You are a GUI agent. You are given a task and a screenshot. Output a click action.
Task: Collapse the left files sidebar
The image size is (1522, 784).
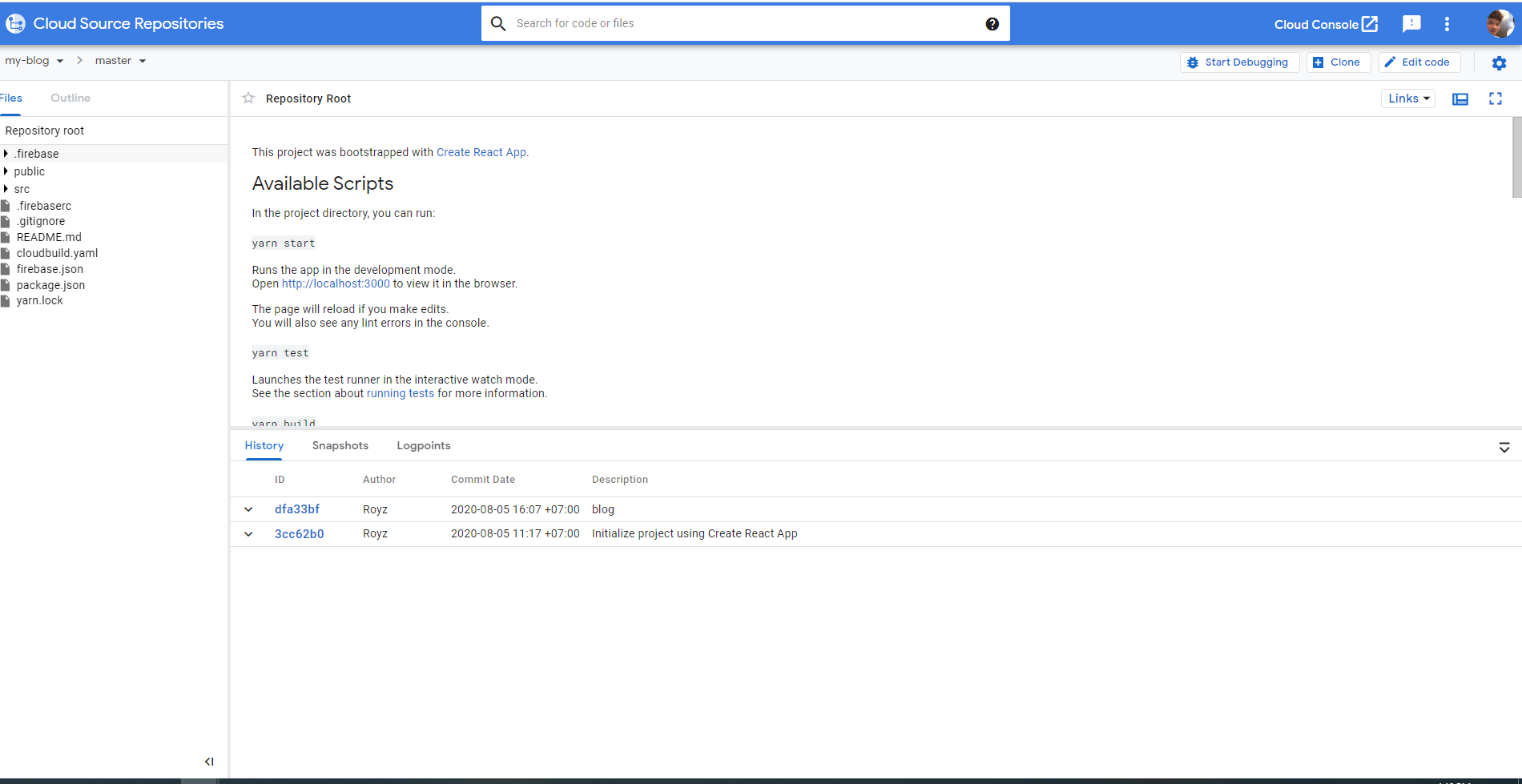tap(209, 762)
